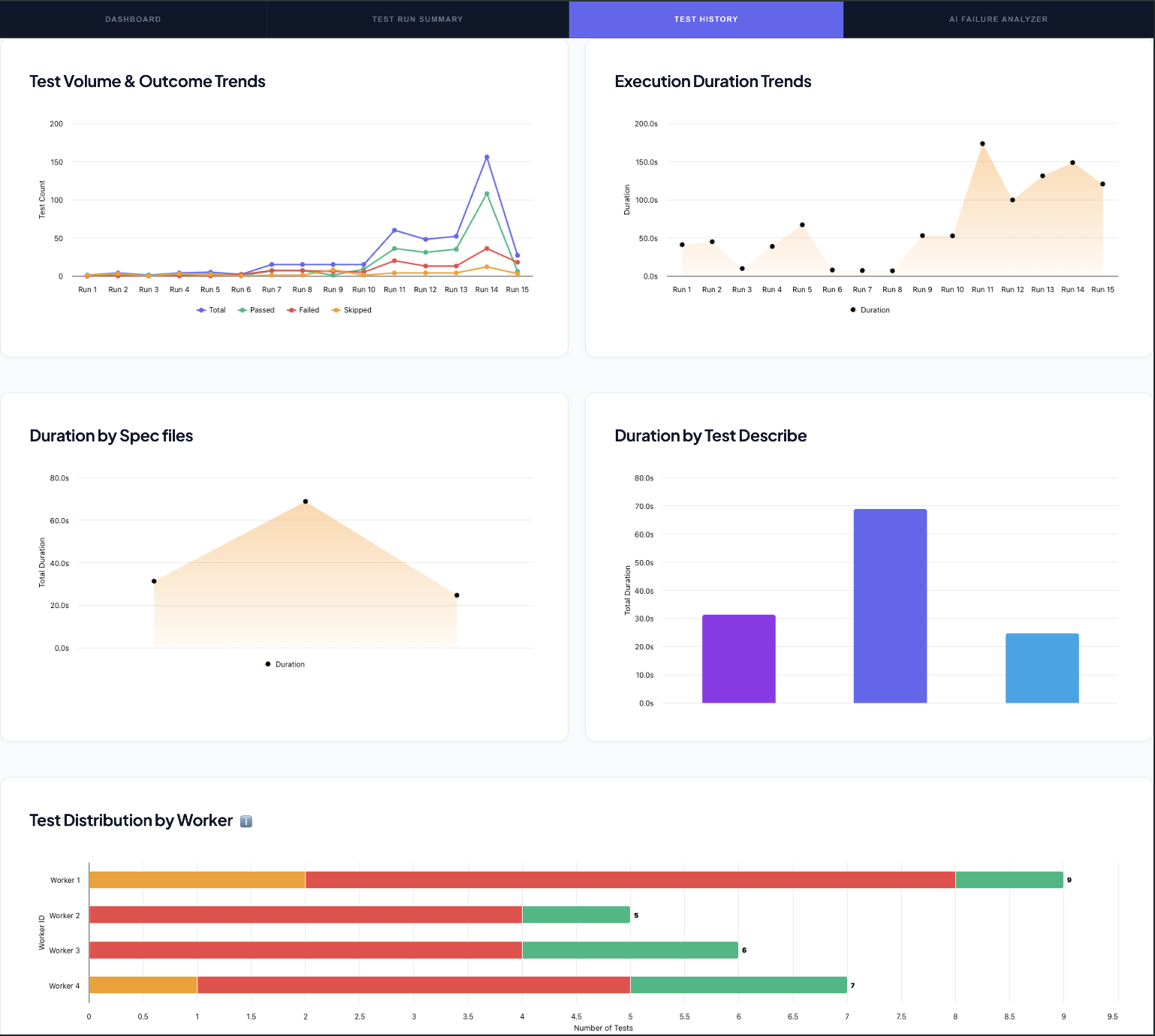
Task: Toggle the Failed legend item
Action: coord(303,310)
